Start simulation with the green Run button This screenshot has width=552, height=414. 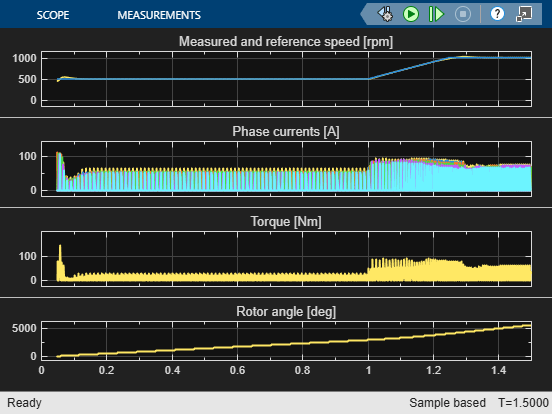410,14
